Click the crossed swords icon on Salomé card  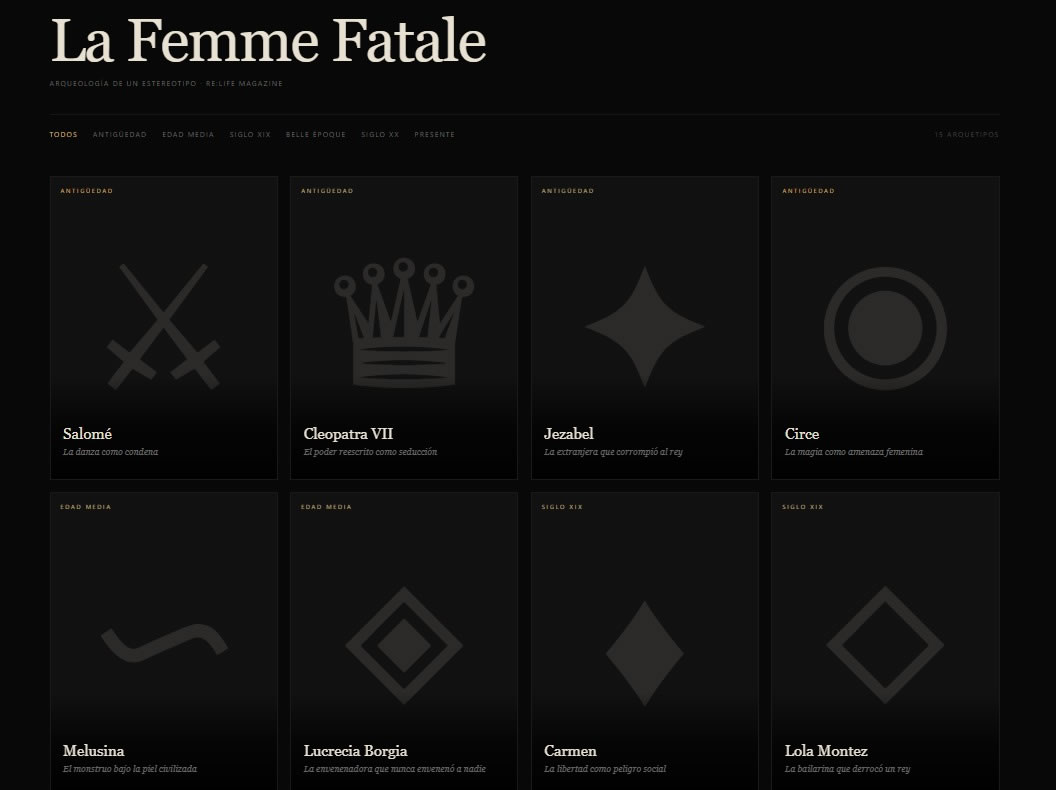(x=164, y=327)
